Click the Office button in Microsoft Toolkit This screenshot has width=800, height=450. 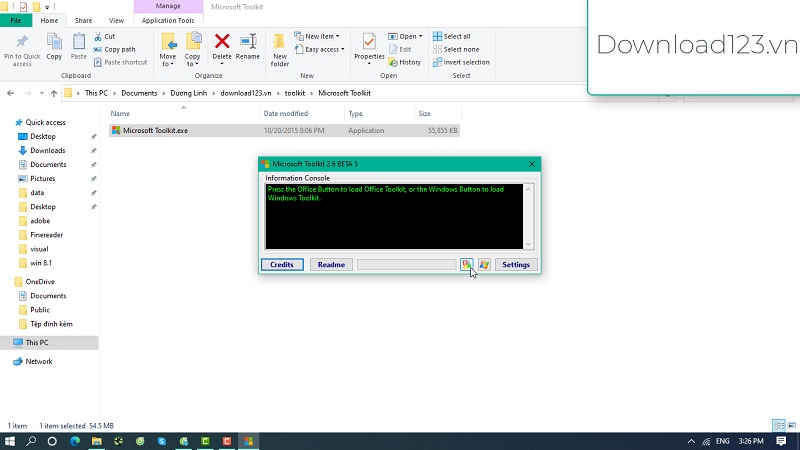467,265
